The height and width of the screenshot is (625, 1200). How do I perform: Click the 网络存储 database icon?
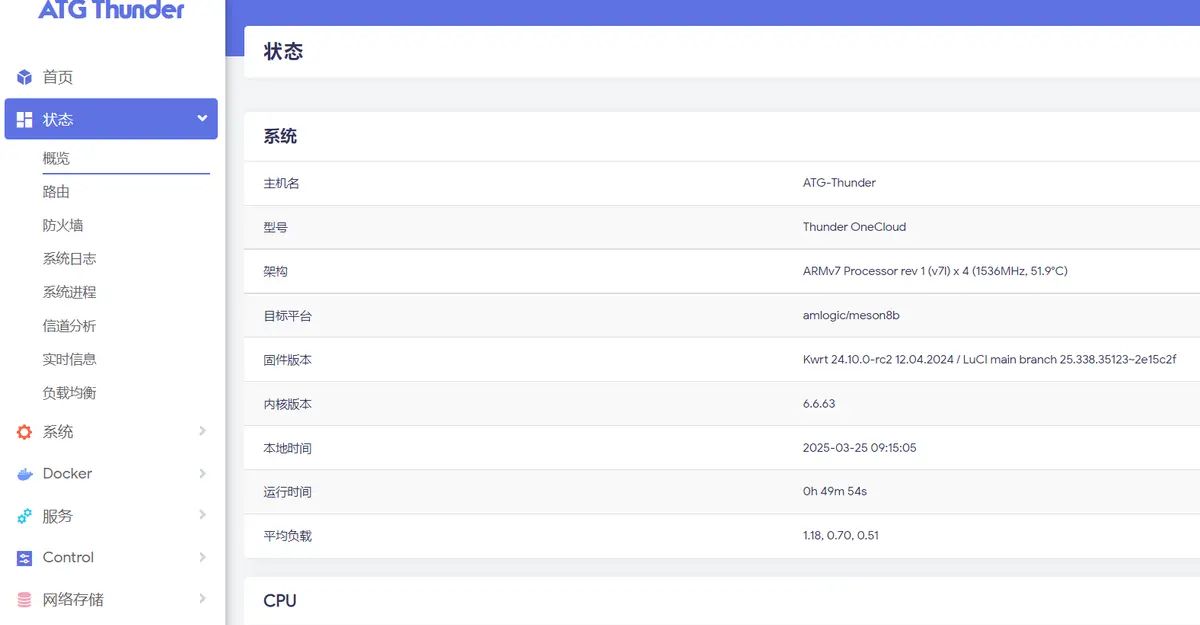pyautogui.click(x=25, y=600)
